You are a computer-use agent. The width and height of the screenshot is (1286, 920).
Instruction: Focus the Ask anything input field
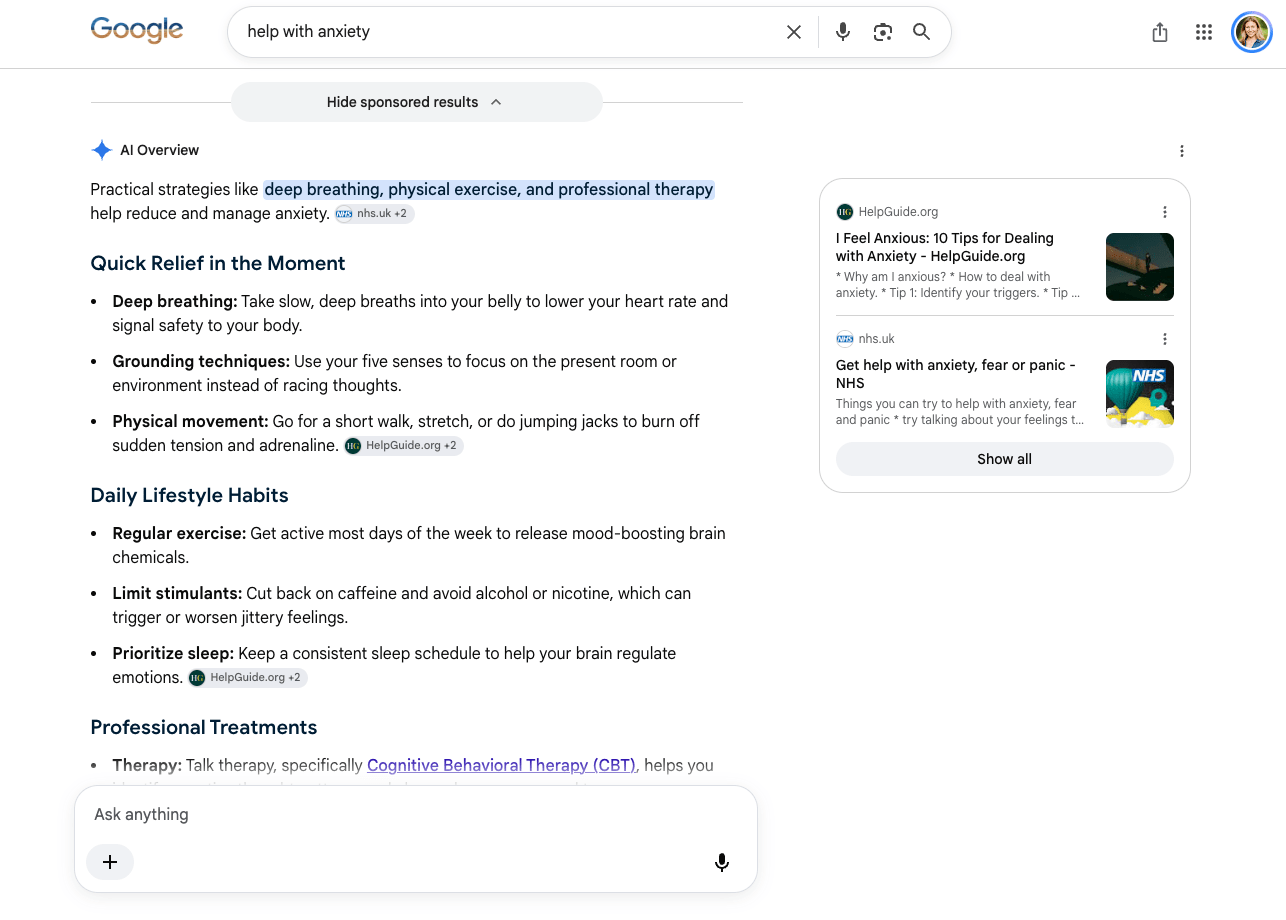click(416, 814)
